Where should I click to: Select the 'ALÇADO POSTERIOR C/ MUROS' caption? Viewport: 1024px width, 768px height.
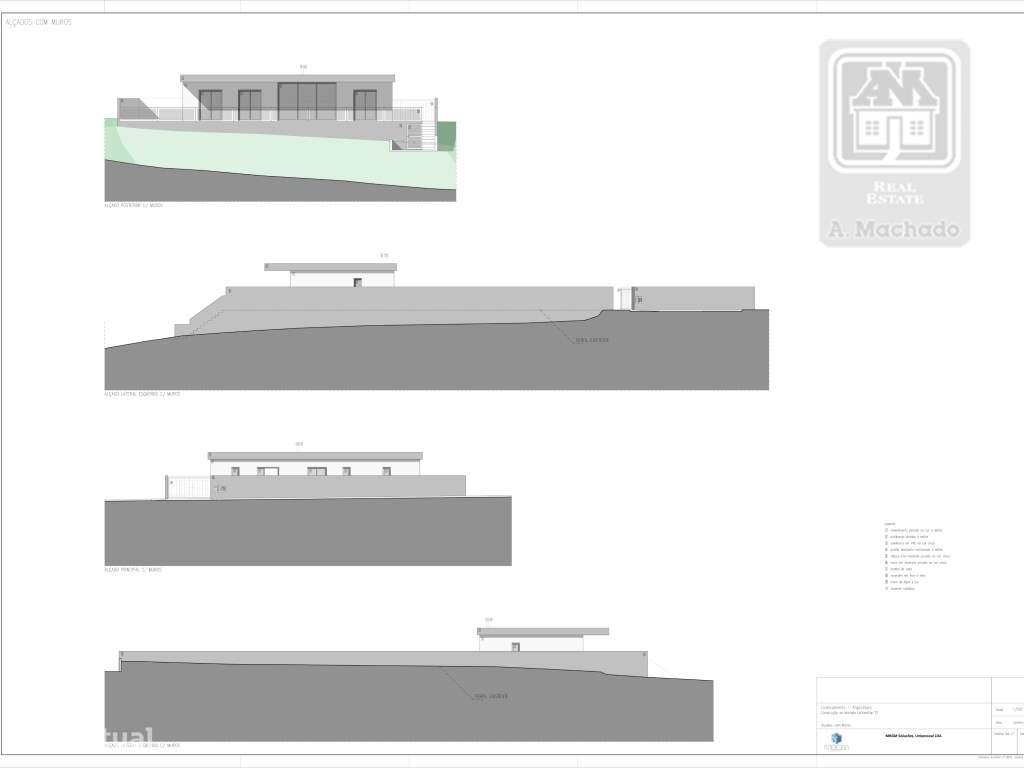[x=133, y=205]
